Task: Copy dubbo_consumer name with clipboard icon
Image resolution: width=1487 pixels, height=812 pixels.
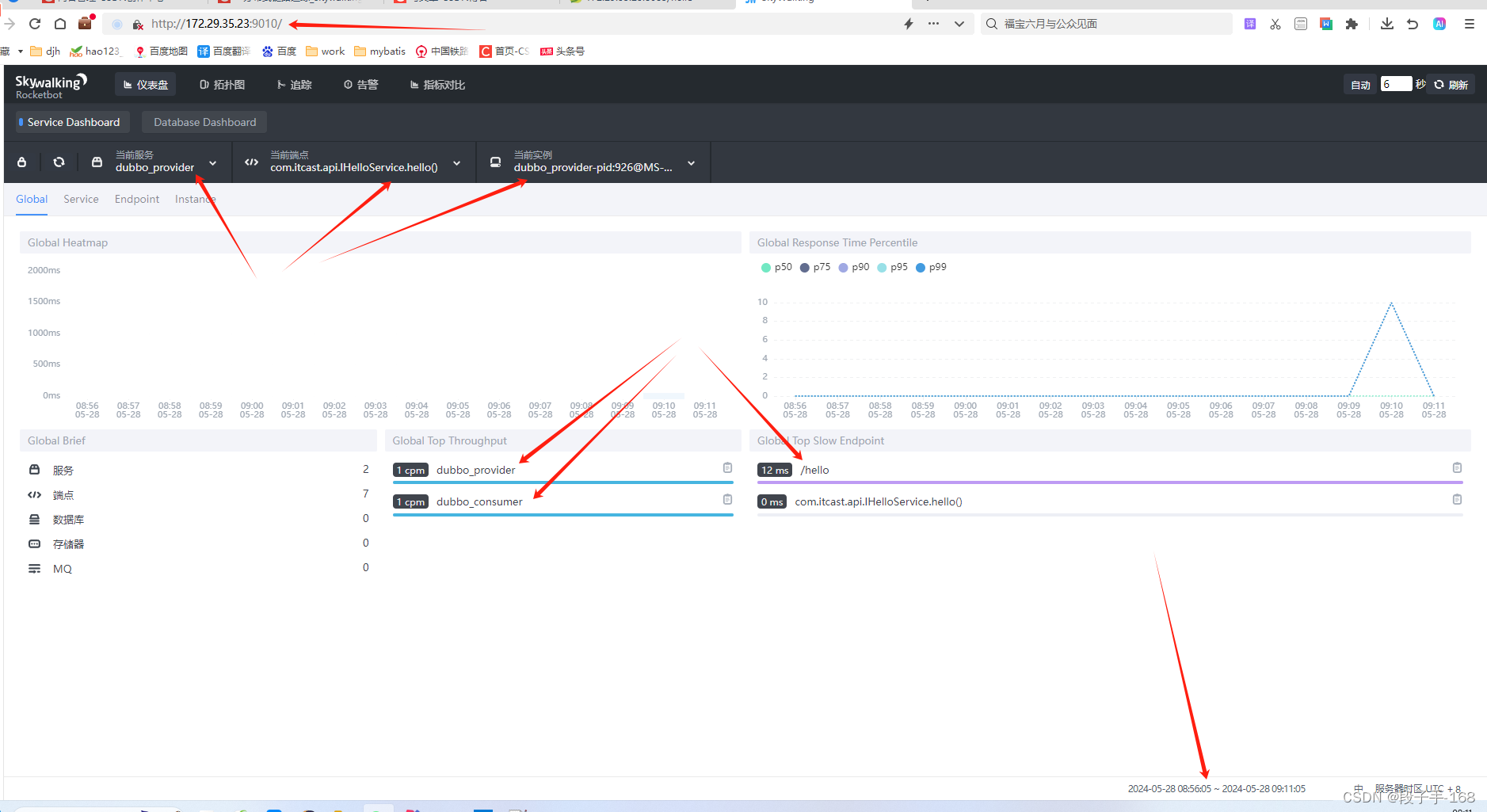Action: pos(727,499)
